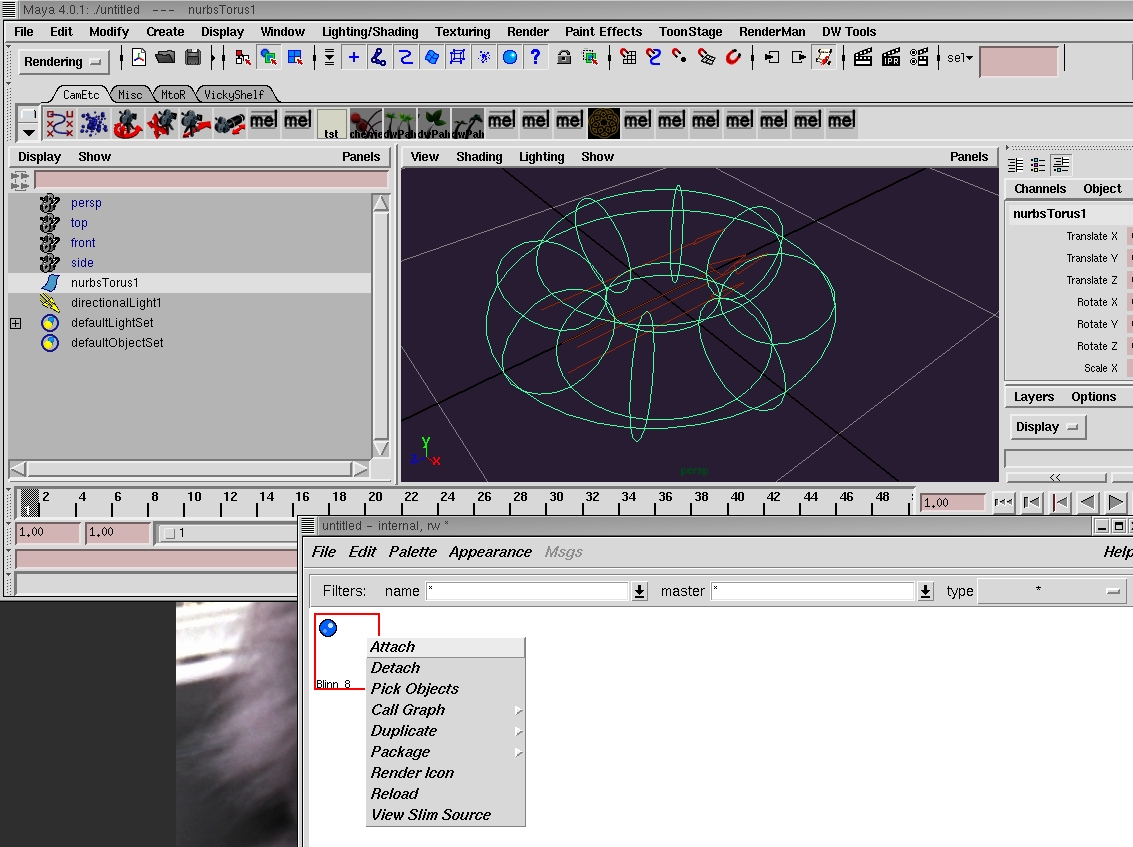Image resolution: width=1133 pixels, height=847 pixels.
Task: Open the master filter dropdown arrow
Action: coord(925,592)
